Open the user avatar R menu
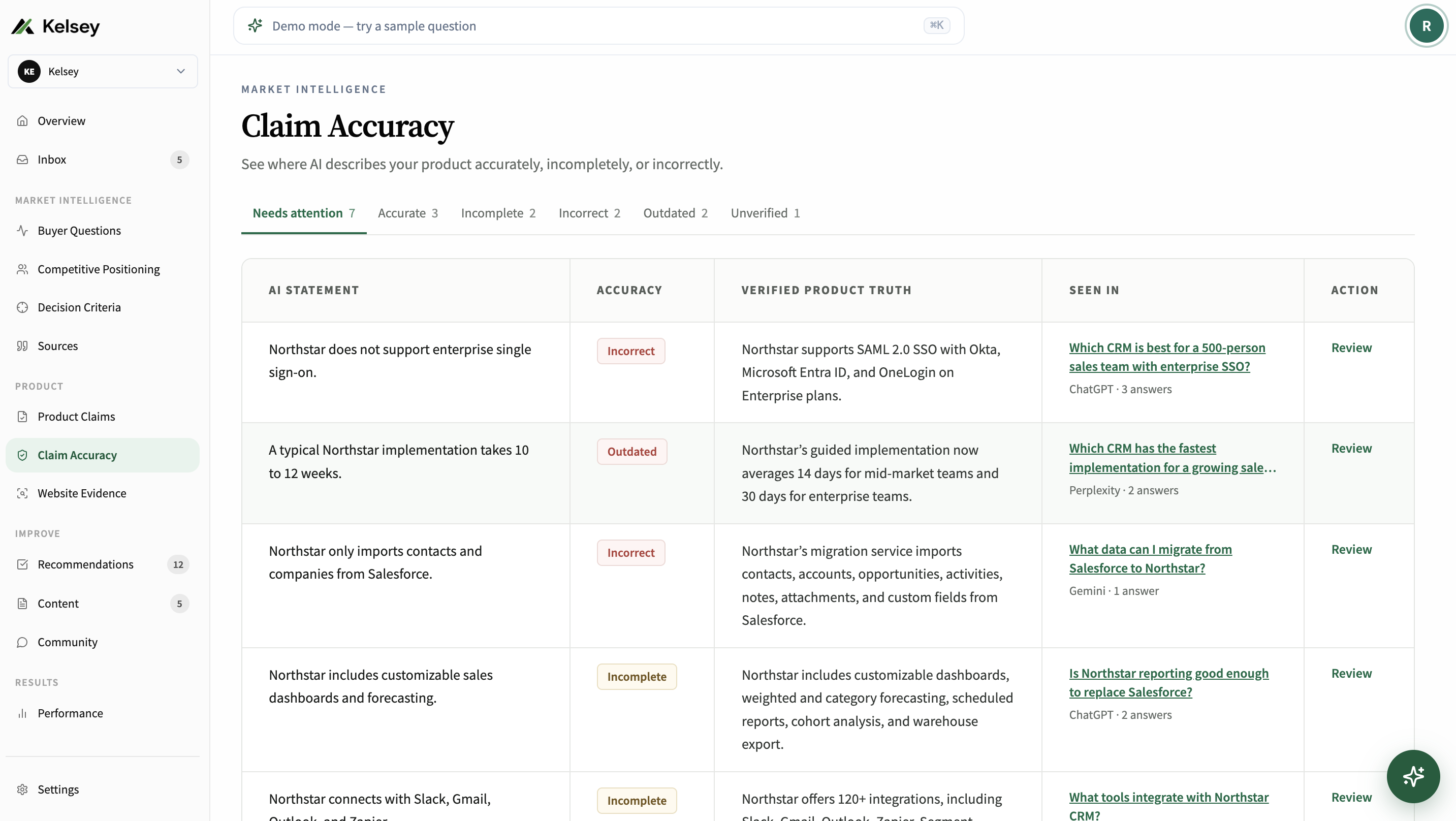This screenshot has height=821, width=1456. tap(1426, 26)
